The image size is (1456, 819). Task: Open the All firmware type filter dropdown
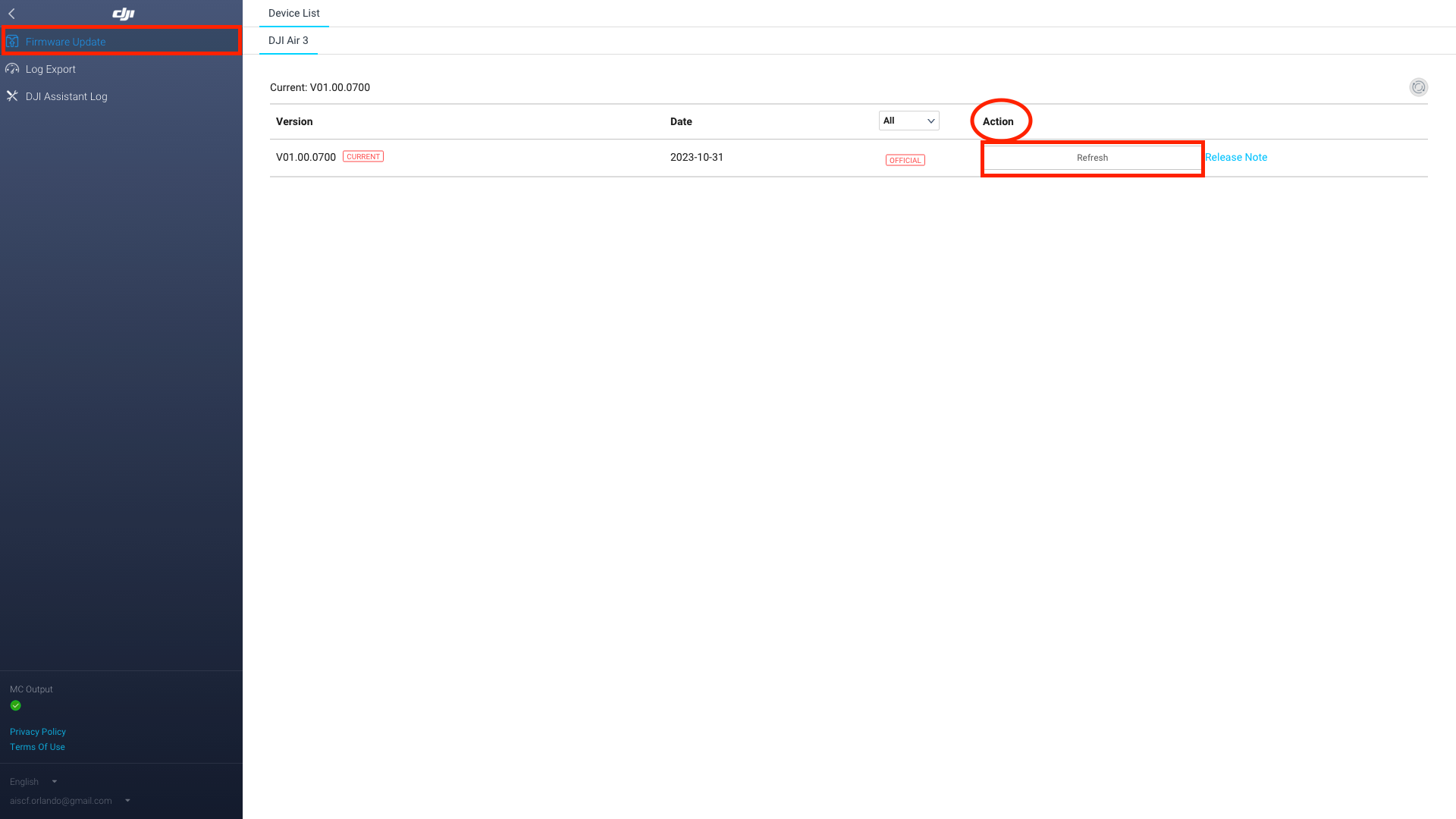click(908, 121)
